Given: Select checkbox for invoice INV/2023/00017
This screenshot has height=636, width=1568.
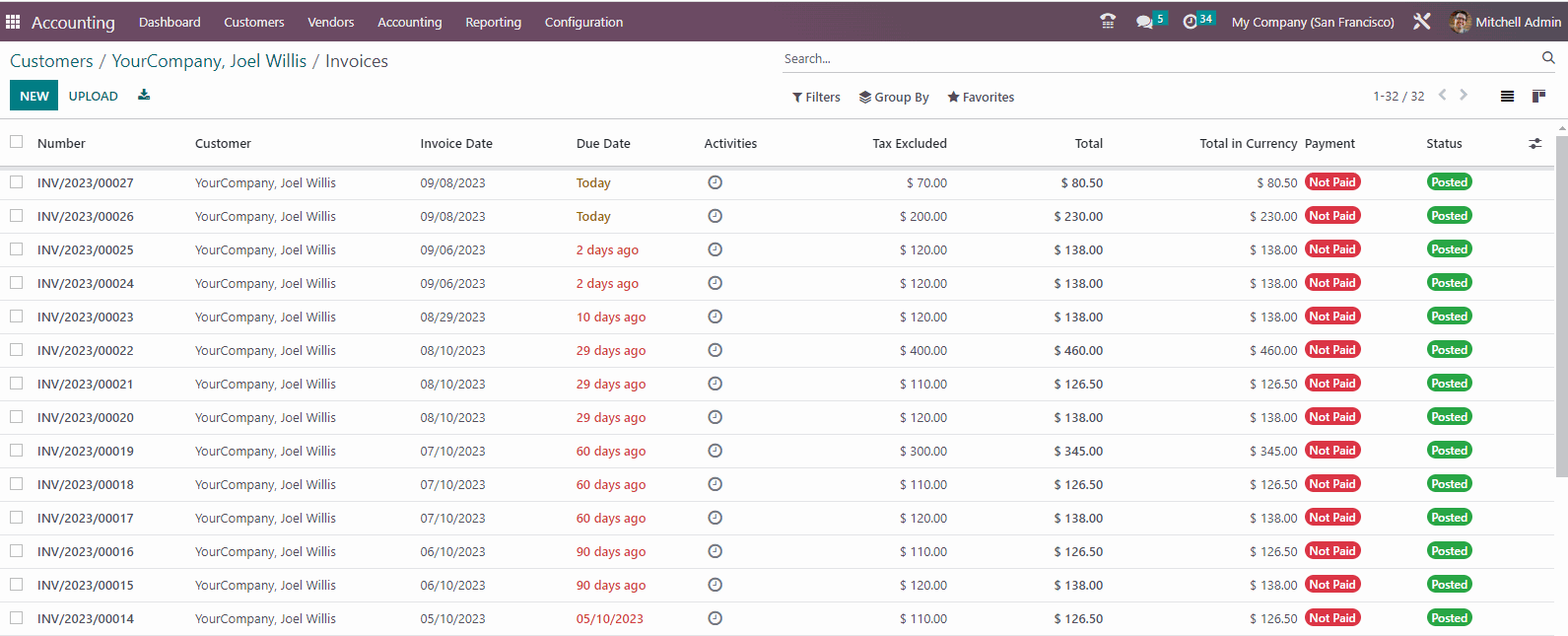Looking at the screenshot, I should 17,518.
